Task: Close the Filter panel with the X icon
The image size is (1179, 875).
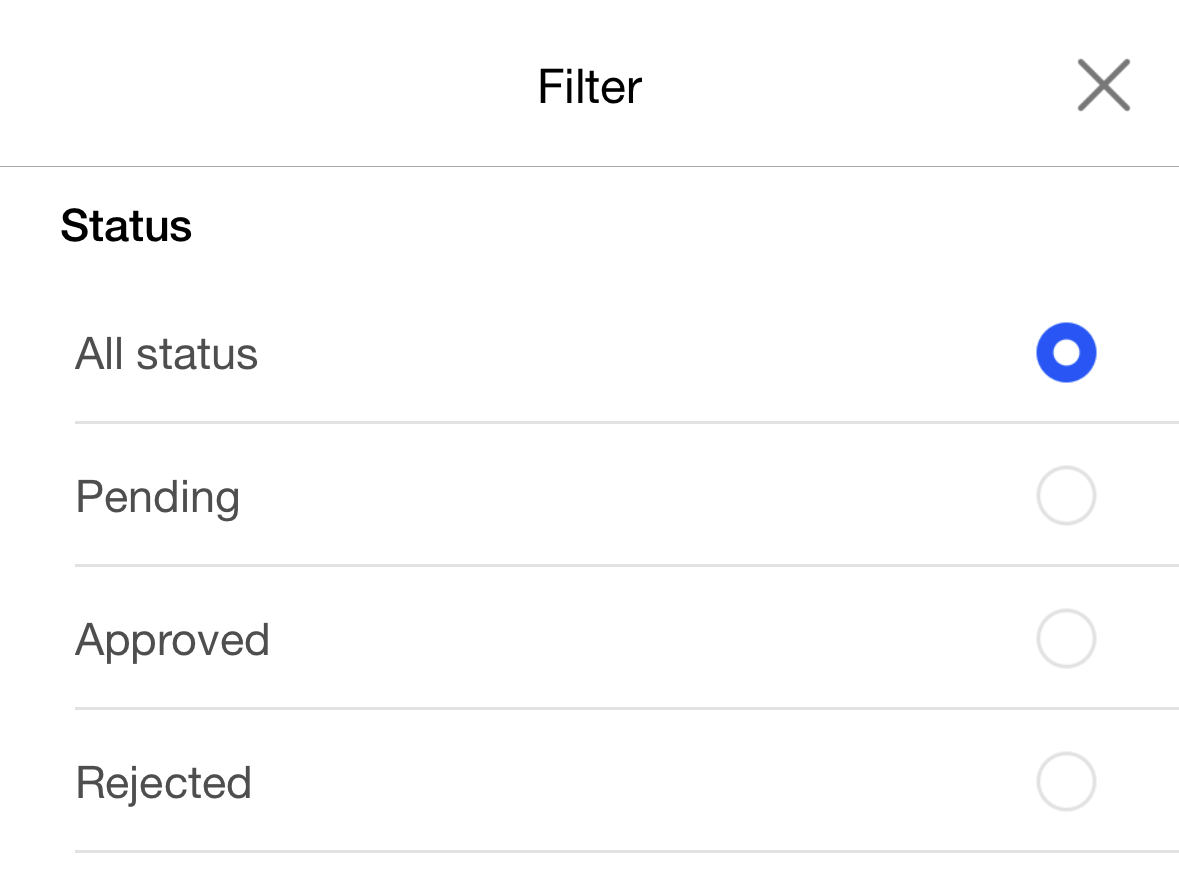Action: tap(1103, 86)
